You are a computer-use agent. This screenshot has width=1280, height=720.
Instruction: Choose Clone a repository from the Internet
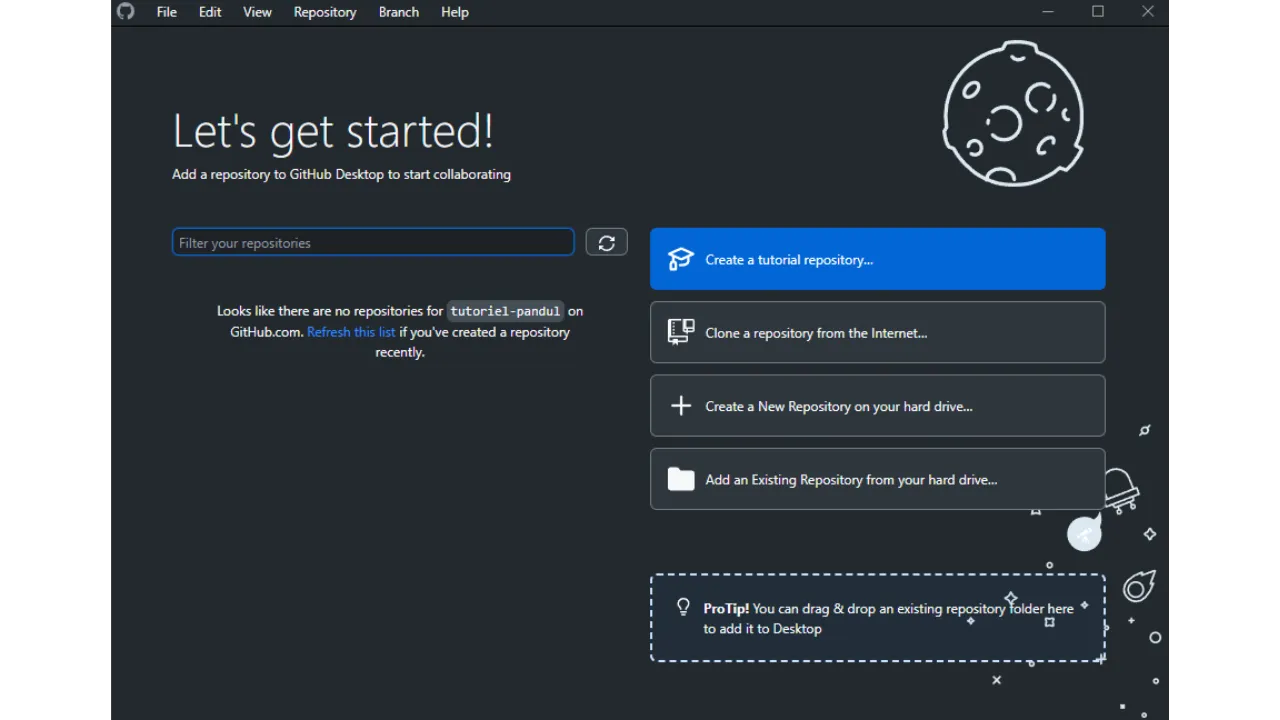[878, 332]
